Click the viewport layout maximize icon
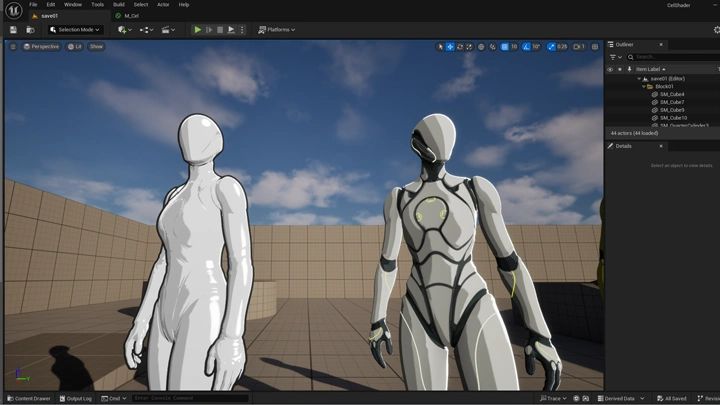The height and width of the screenshot is (405, 720). pyautogui.click(x=595, y=47)
